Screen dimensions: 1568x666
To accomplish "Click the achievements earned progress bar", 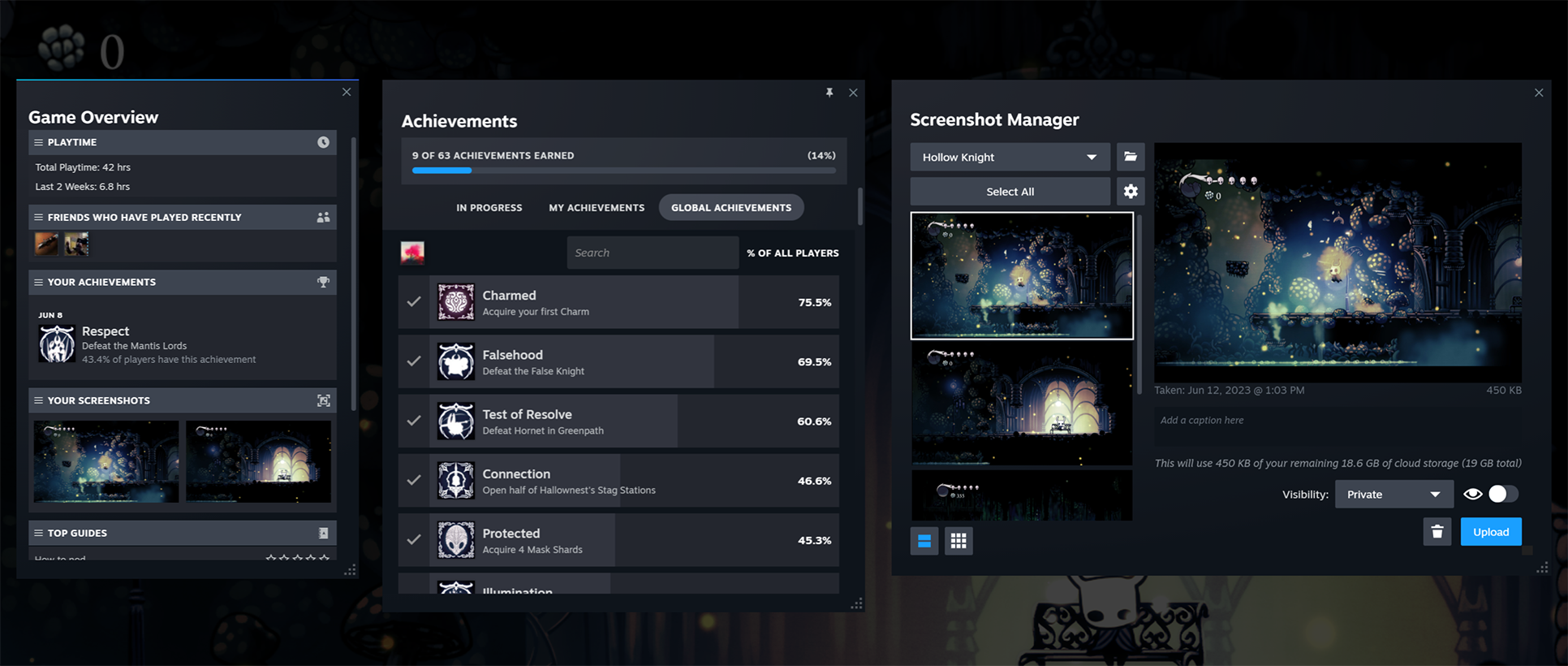I will 623,171.
